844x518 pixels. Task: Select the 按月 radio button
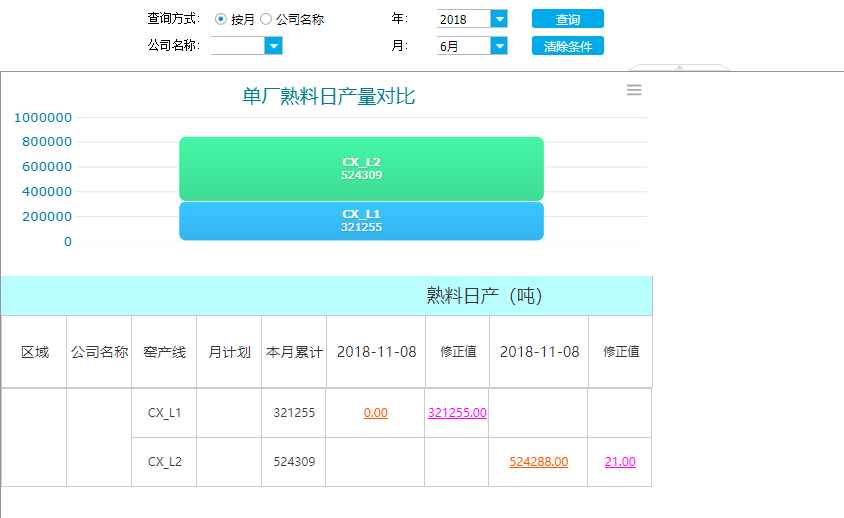pyautogui.click(x=221, y=19)
